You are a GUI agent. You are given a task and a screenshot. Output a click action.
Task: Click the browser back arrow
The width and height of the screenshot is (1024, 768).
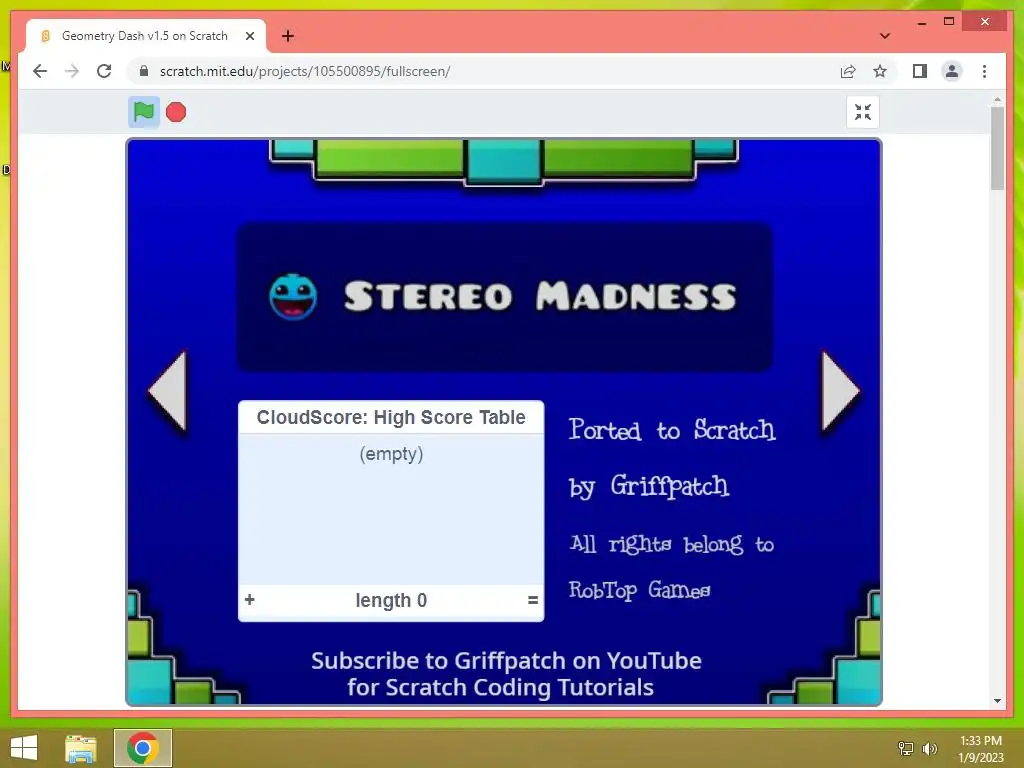click(x=40, y=71)
